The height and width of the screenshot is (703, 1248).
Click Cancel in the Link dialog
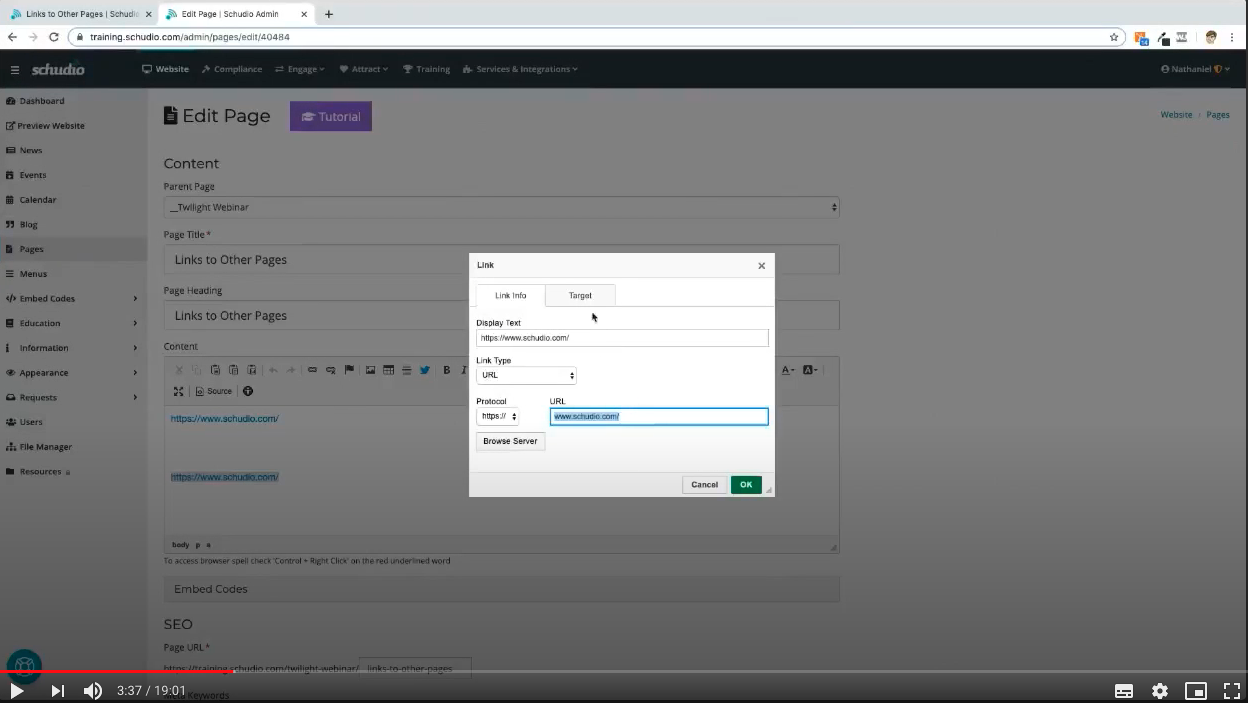(704, 485)
